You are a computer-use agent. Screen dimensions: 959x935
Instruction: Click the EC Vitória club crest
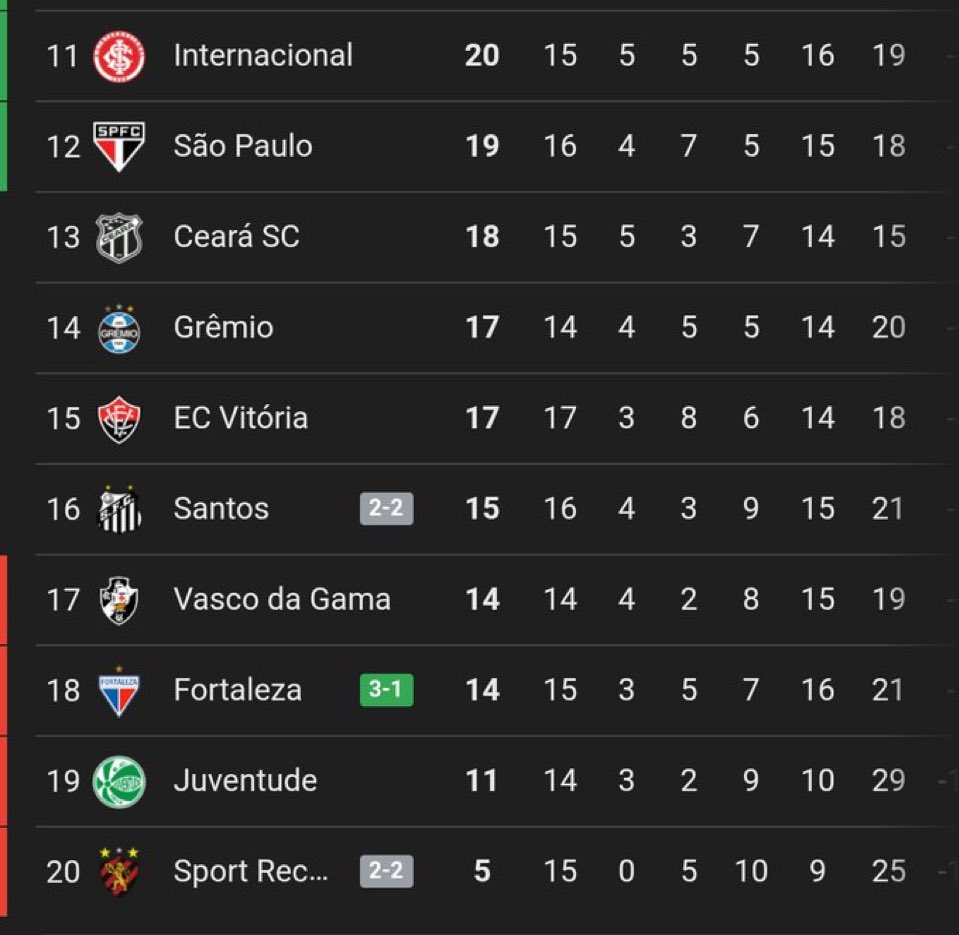119,418
